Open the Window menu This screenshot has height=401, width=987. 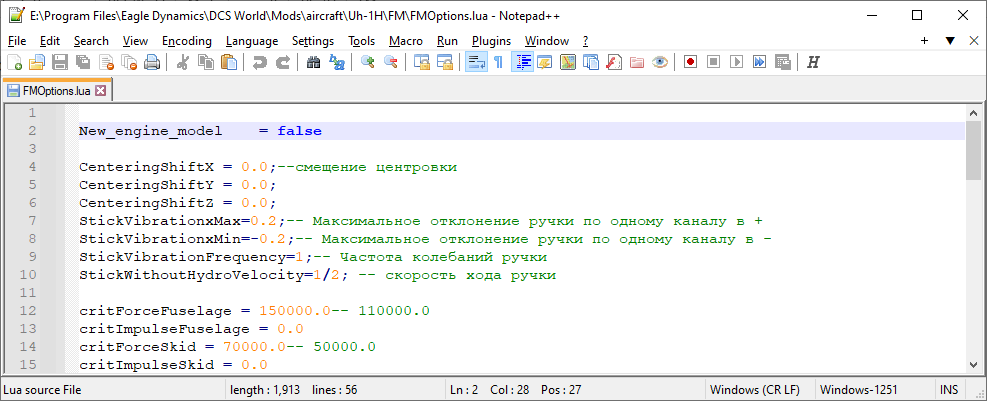[547, 41]
